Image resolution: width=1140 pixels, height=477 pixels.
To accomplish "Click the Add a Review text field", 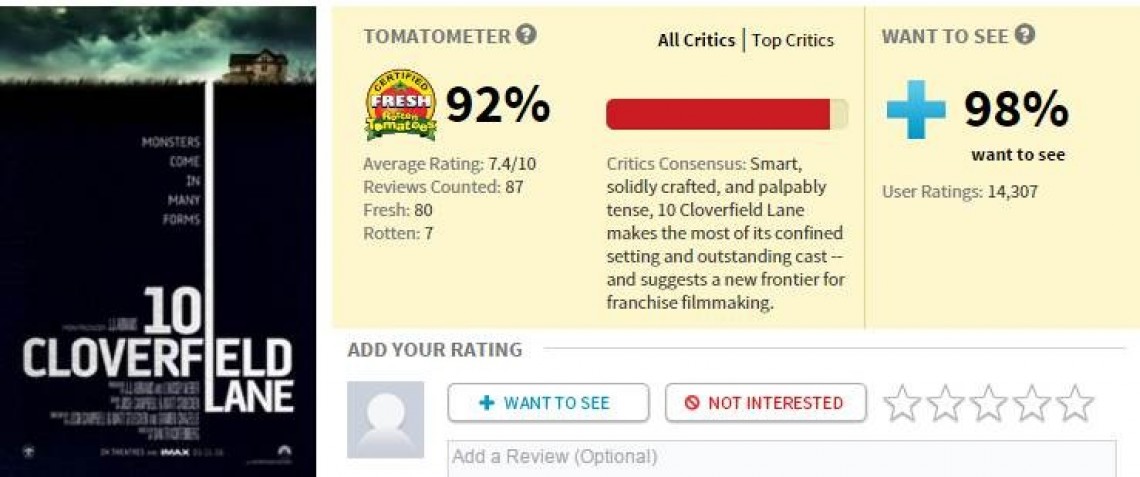I will click(780, 458).
